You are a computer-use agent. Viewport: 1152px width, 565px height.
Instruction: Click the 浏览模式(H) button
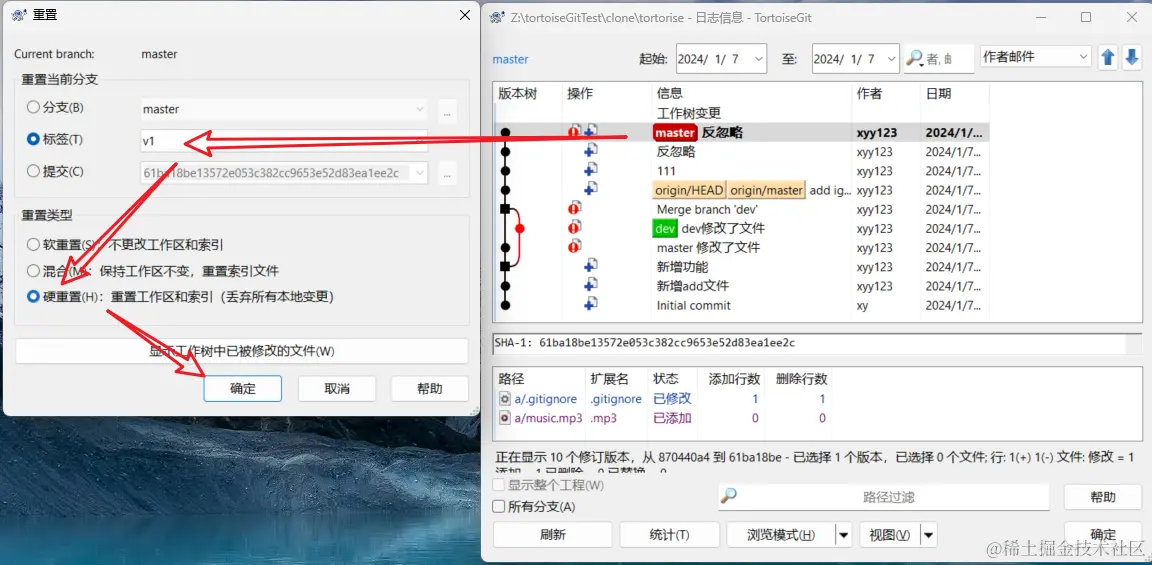781,535
